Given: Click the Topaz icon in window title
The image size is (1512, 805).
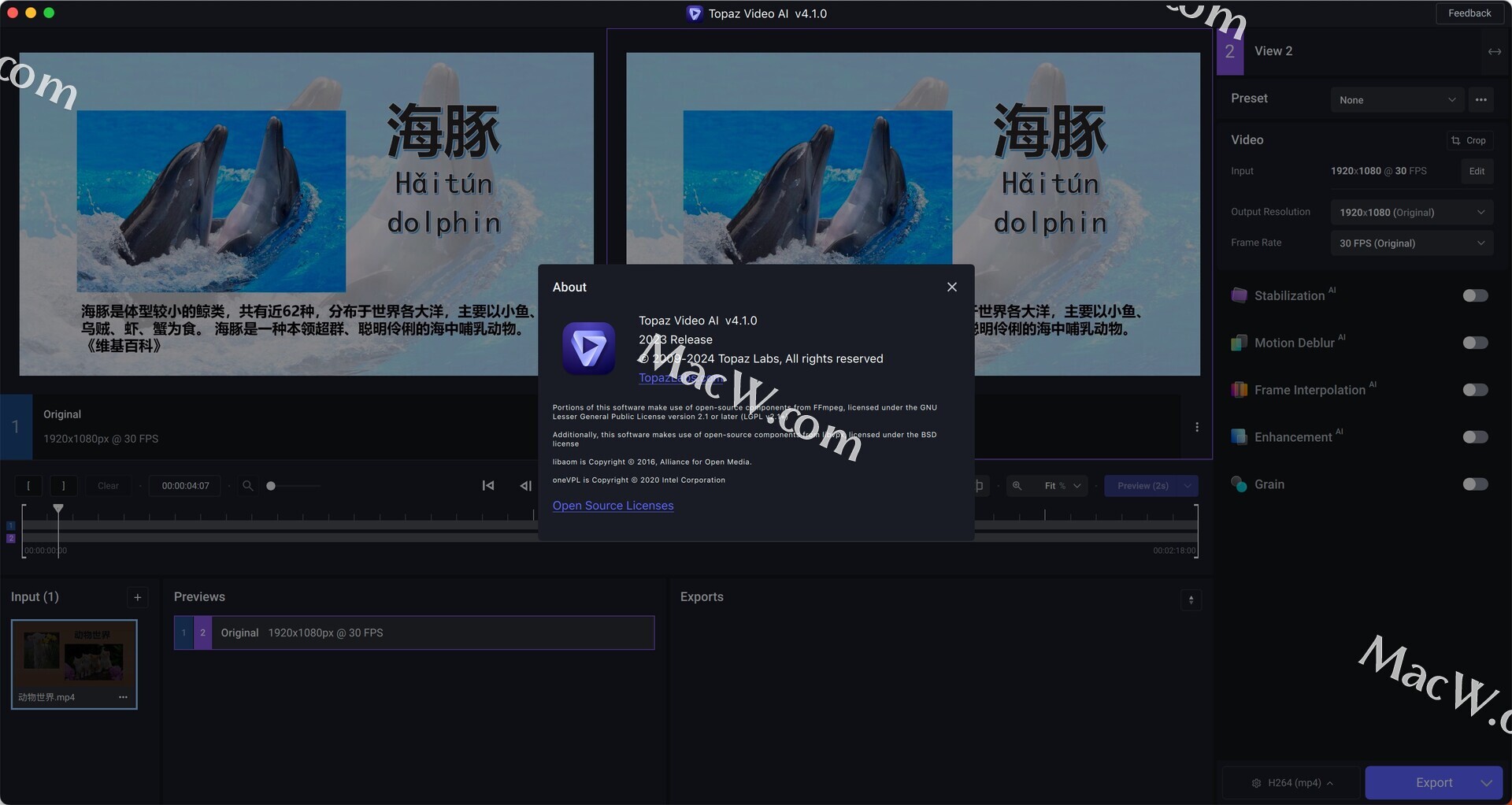Looking at the screenshot, I should pos(694,13).
